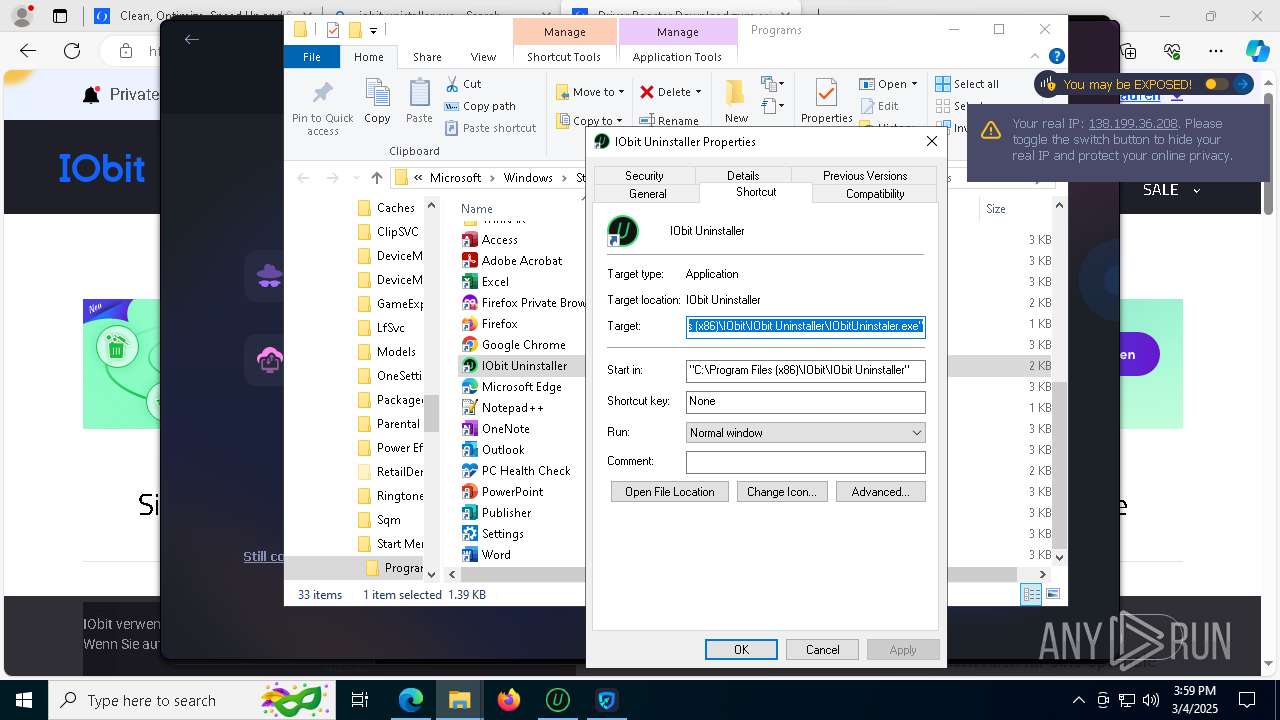Viewport: 1280px width, 720px height.
Task: Click the Start in field
Action: click(x=805, y=371)
